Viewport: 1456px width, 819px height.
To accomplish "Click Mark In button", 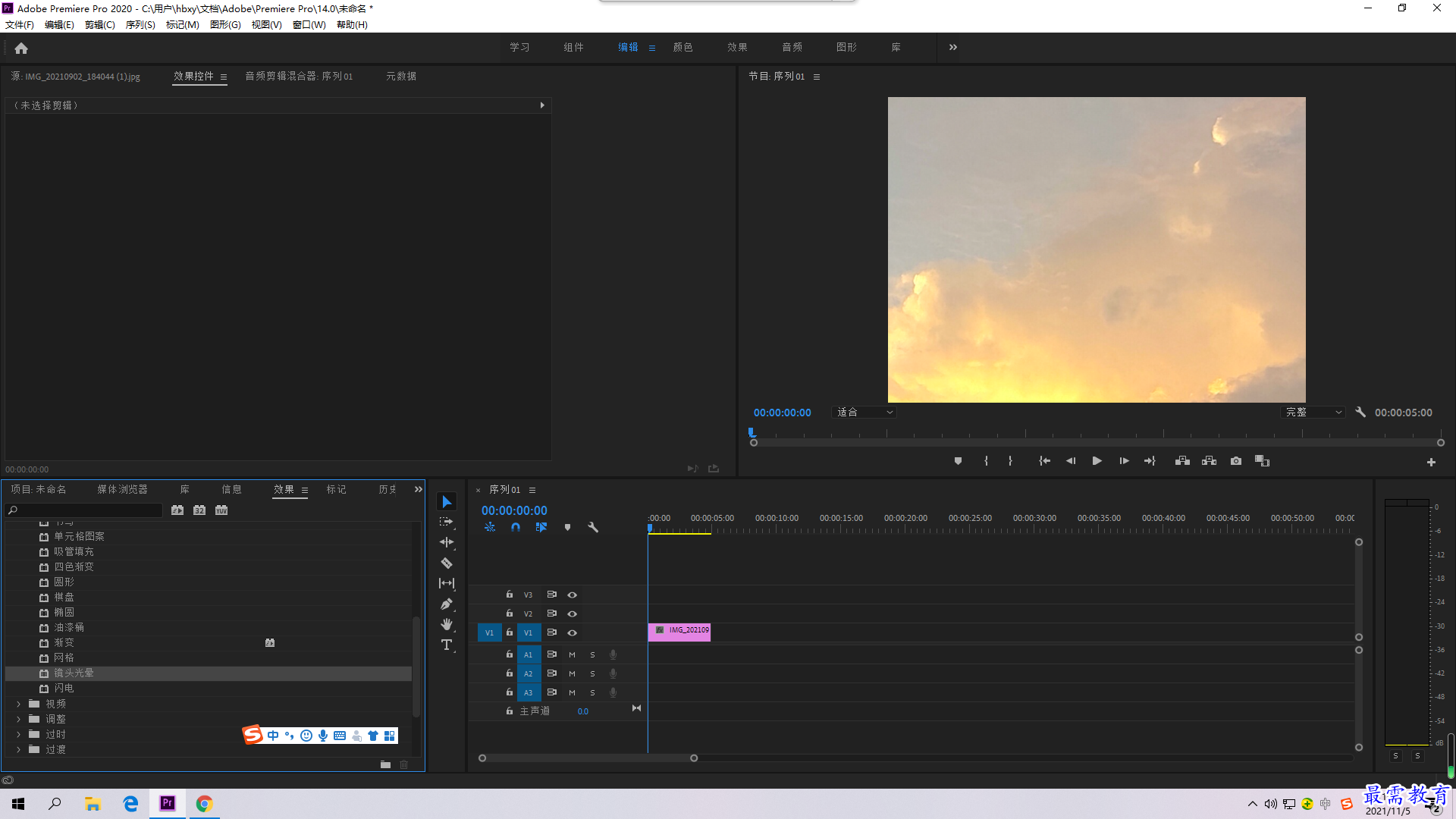I will (986, 461).
